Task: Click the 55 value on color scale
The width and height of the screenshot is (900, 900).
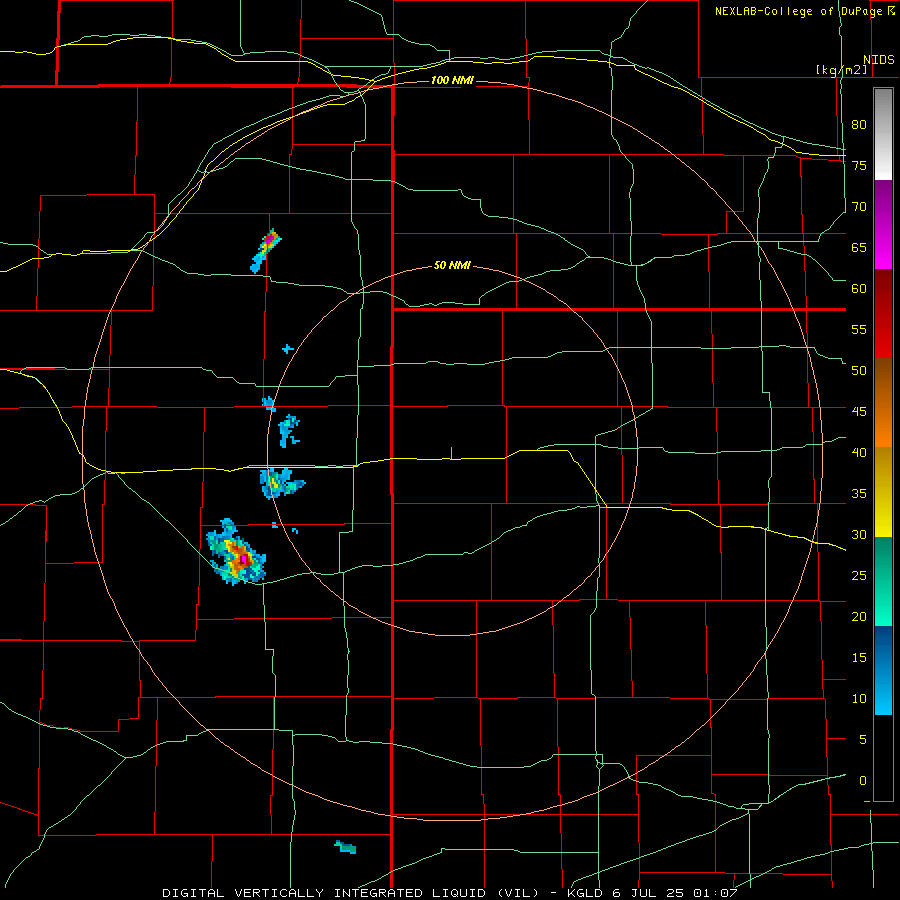Action: click(859, 329)
